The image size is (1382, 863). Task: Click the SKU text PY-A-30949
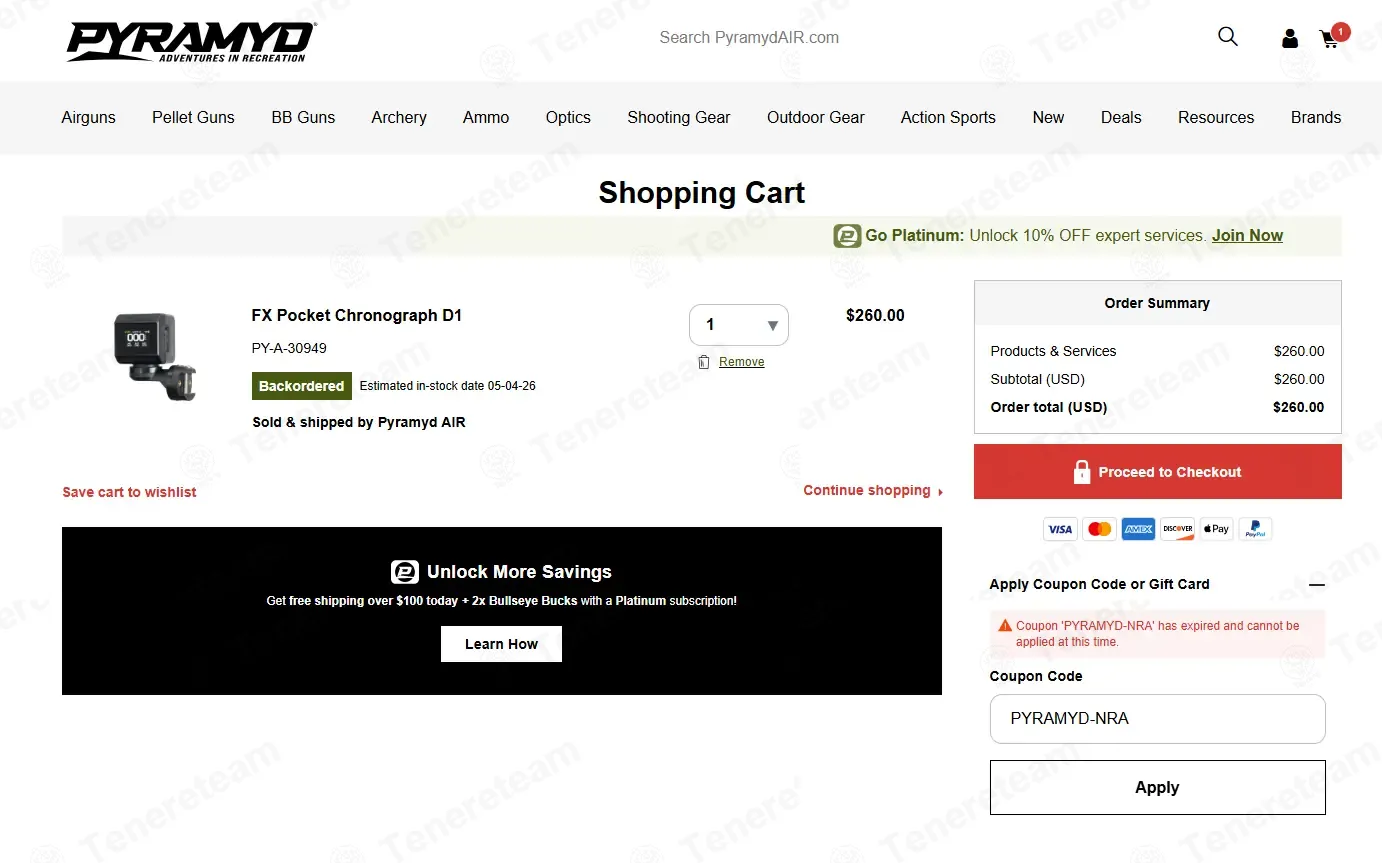[289, 348]
